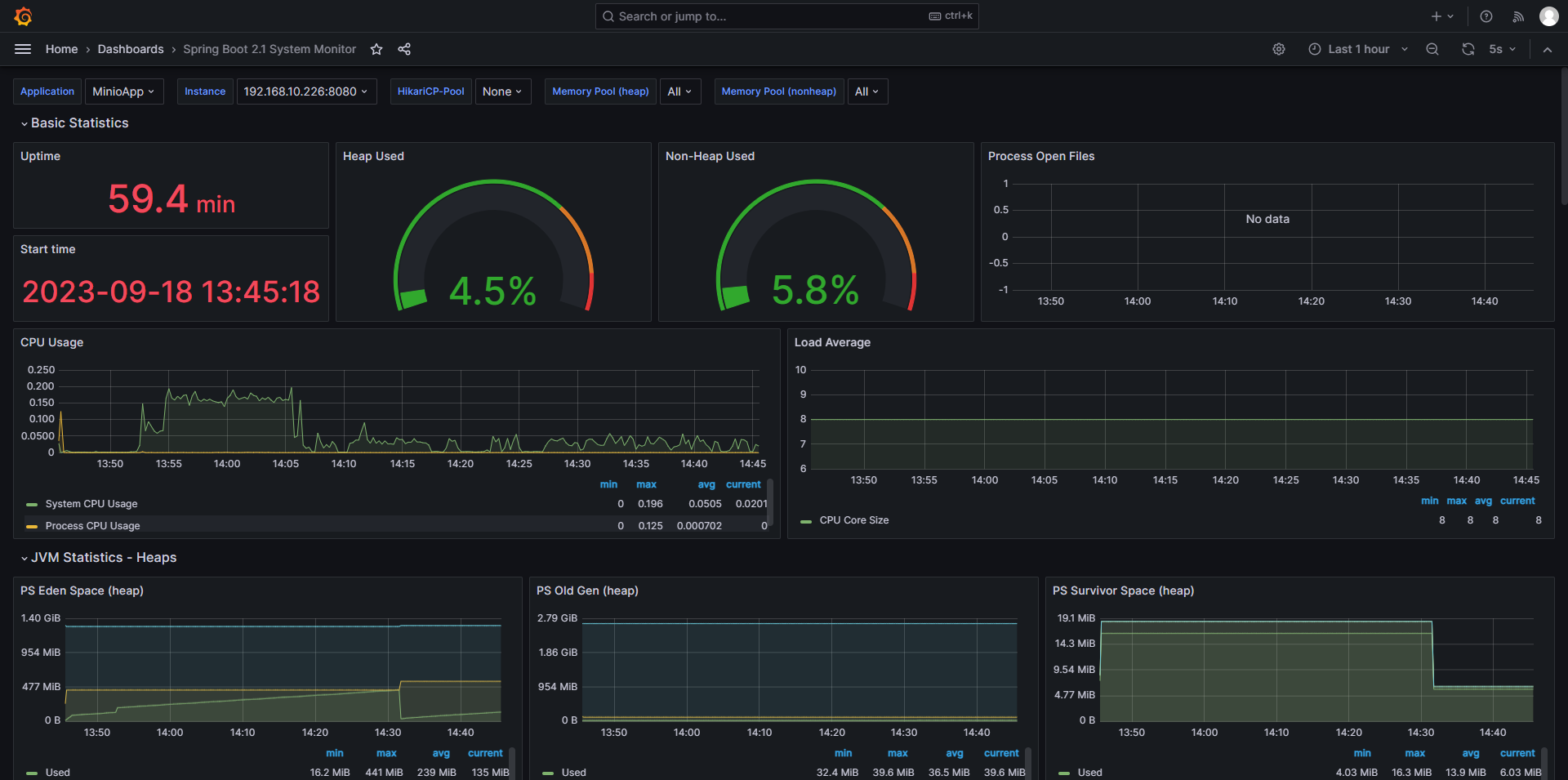Open the Memory Pool (nonheap) All dropdown

[867, 91]
